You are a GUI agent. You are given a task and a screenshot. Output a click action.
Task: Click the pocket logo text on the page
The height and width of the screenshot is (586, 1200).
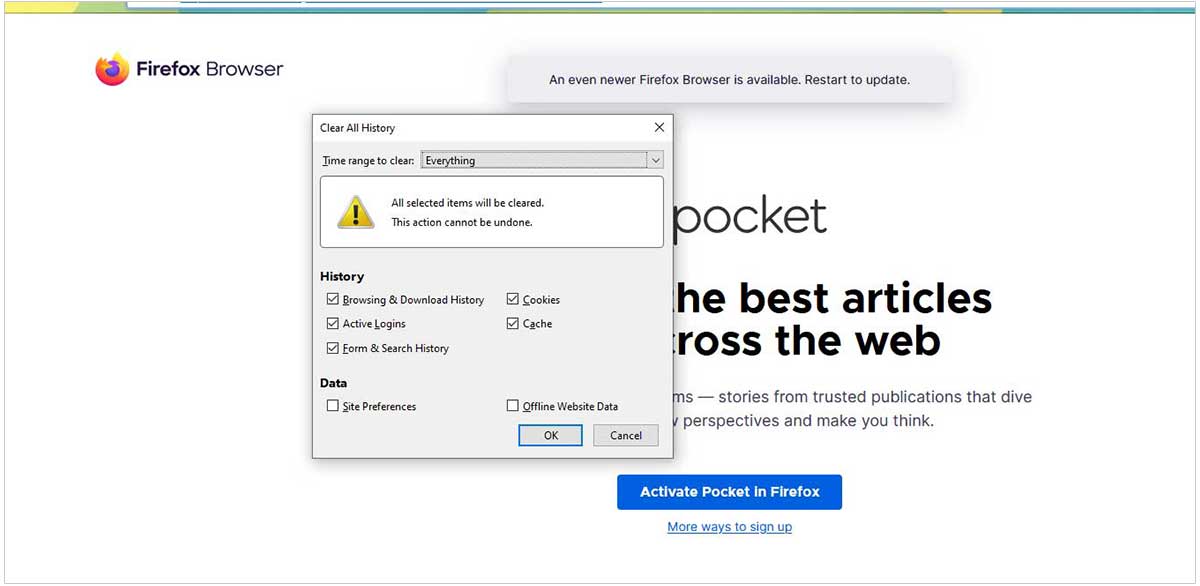click(750, 217)
